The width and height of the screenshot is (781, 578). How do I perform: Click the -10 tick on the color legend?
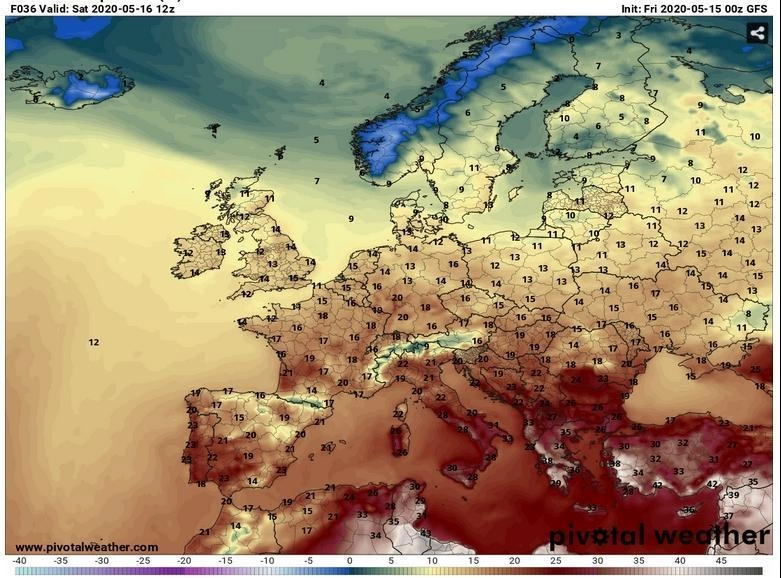coord(267,561)
